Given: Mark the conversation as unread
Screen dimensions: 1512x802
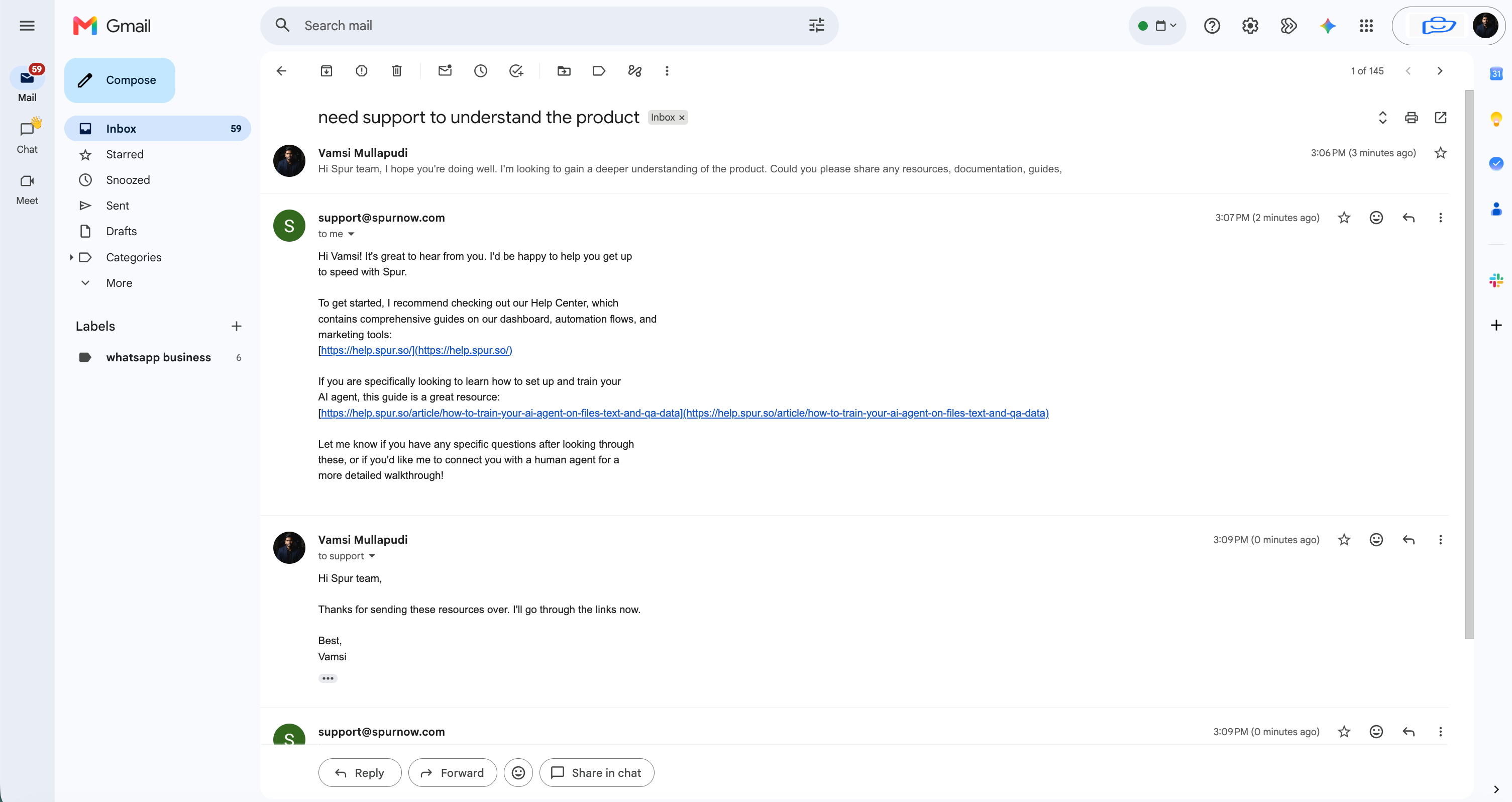Looking at the screenshot, I should [x=445, y=71].
